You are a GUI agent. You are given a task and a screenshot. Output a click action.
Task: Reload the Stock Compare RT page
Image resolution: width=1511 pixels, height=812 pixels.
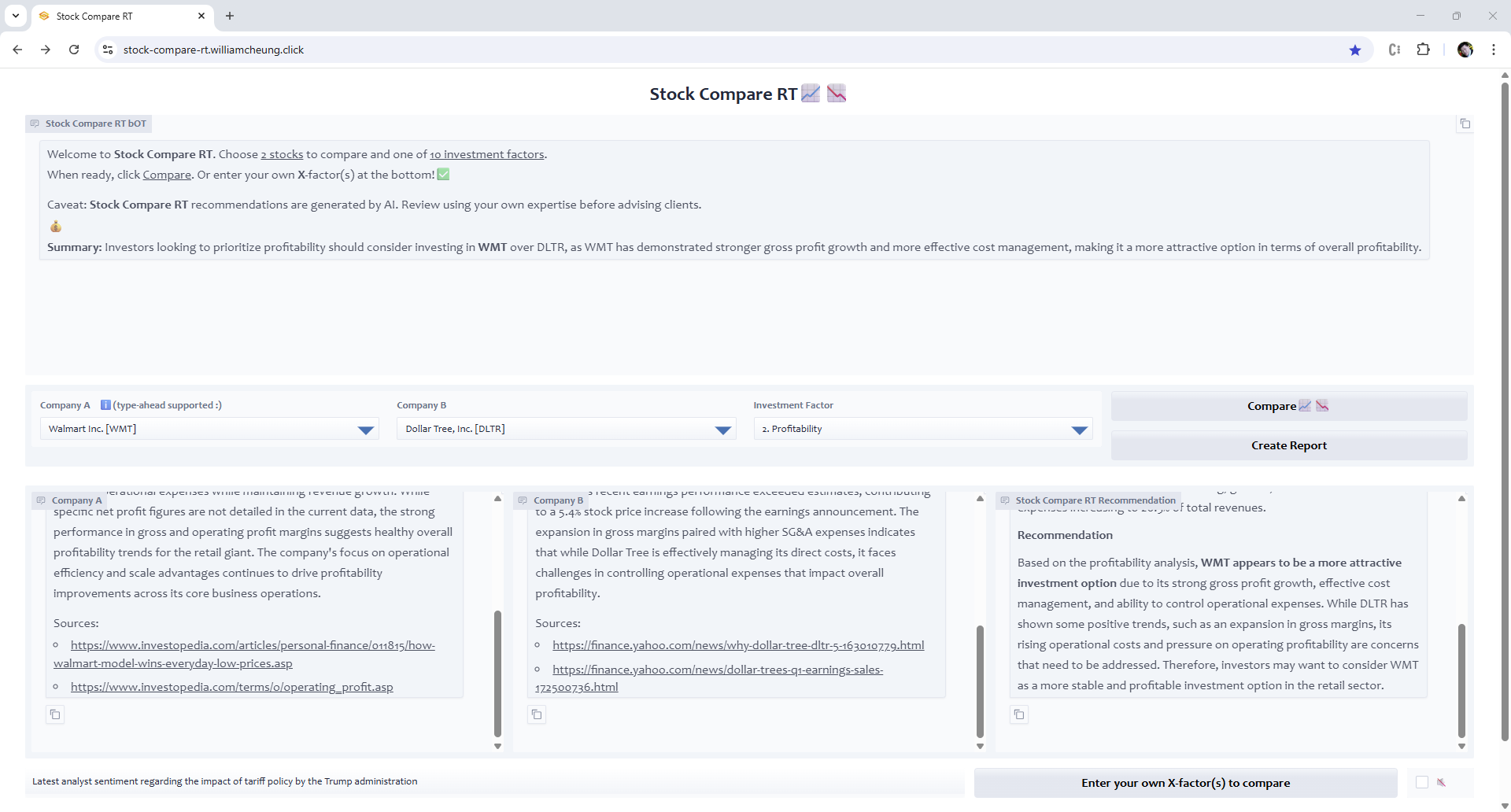pyautogui.click(x=74, y=50)
